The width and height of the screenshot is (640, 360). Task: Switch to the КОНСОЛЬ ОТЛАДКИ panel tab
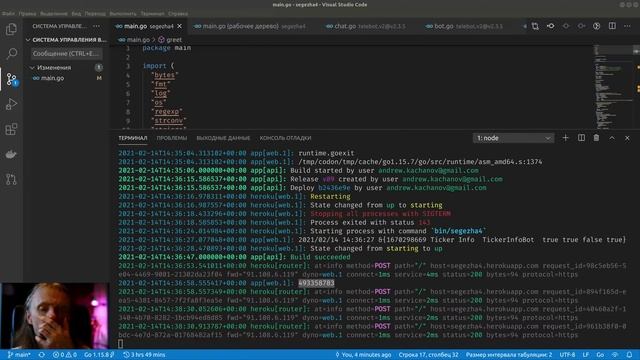pos(285,138)
